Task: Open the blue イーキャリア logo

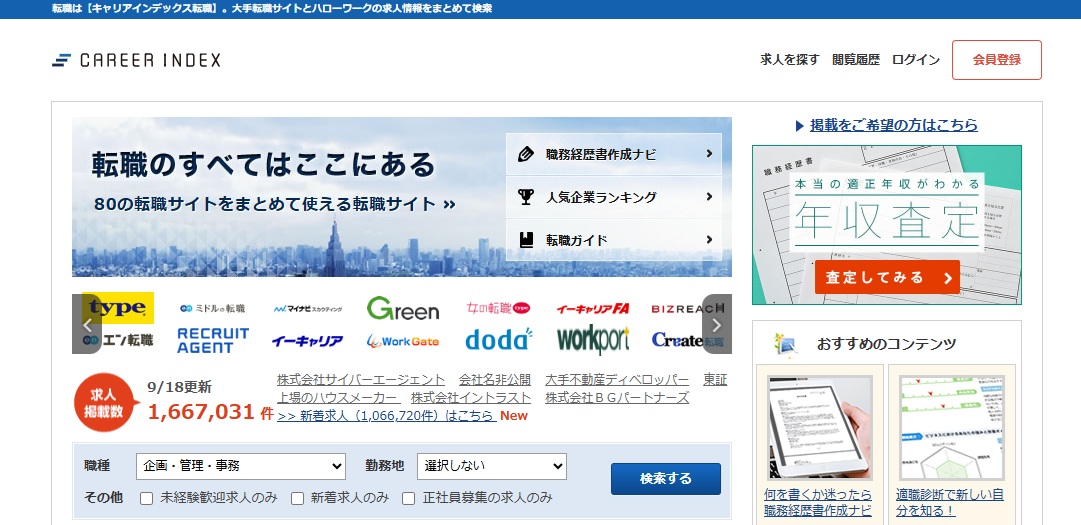Action: click(x=307, y=341)
